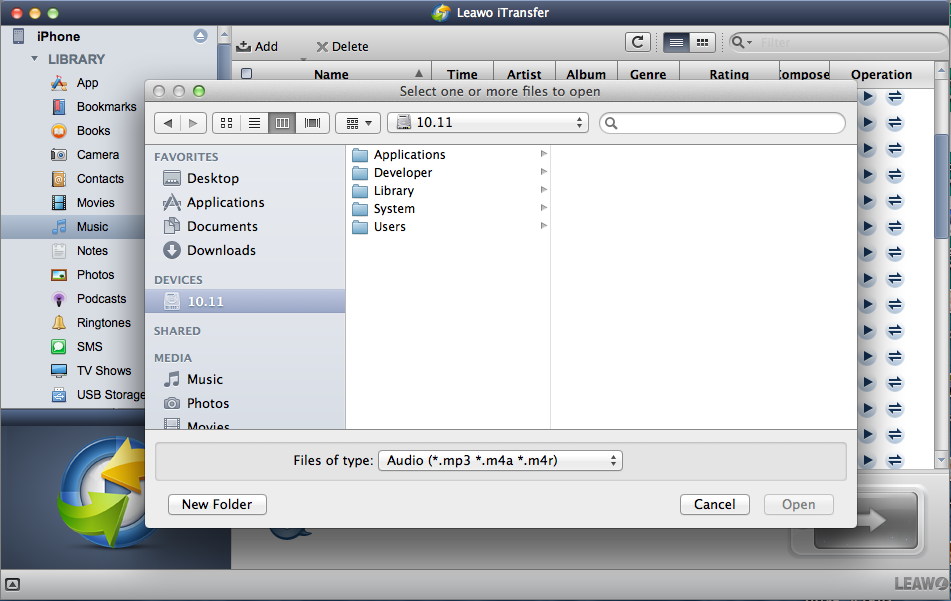Select Downloads in the Favorites sidebar
The height and width of the screenshot is (601, 951).
(x=220, y=251)
